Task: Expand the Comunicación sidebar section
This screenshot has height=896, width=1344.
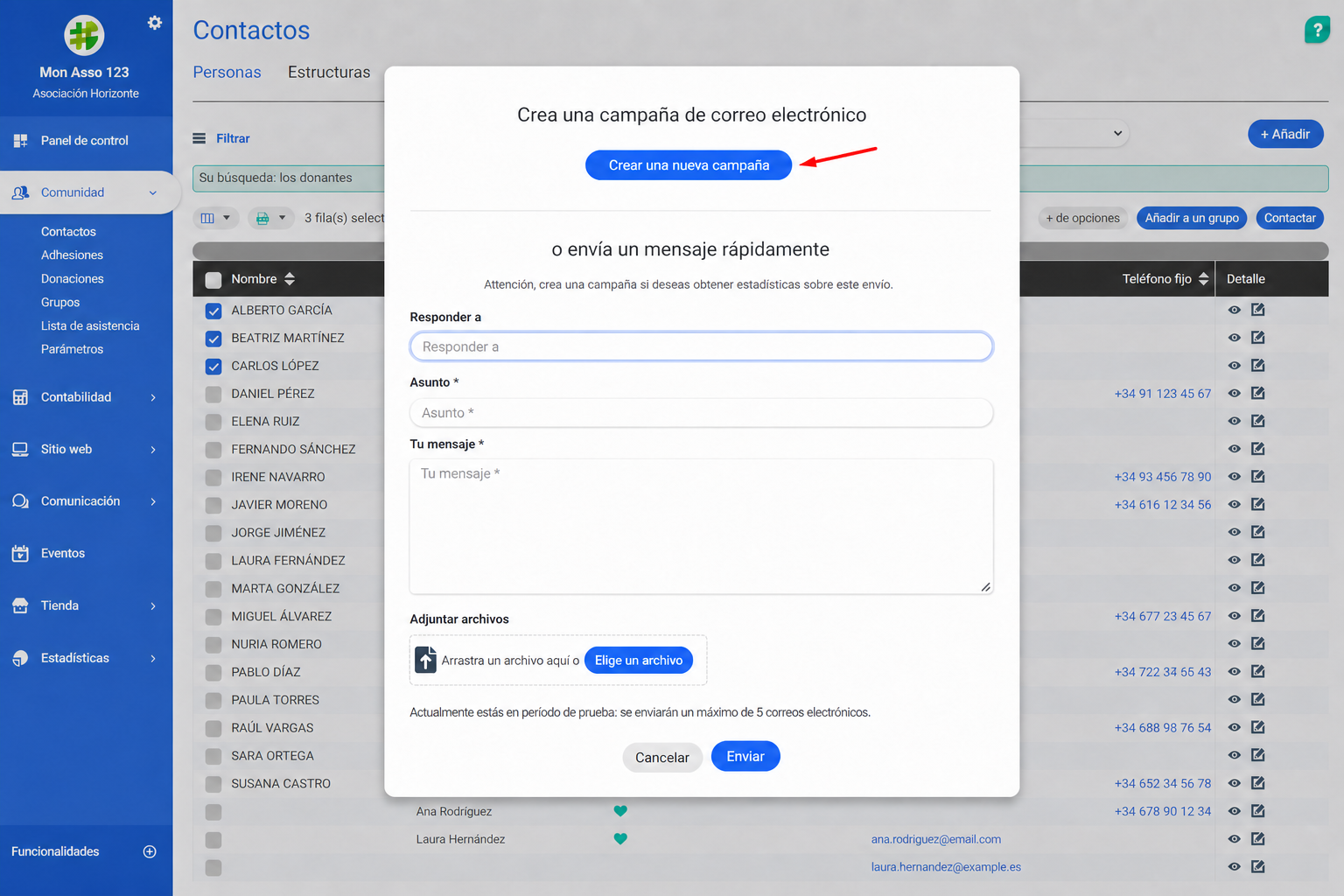Action: click(153, 501)
